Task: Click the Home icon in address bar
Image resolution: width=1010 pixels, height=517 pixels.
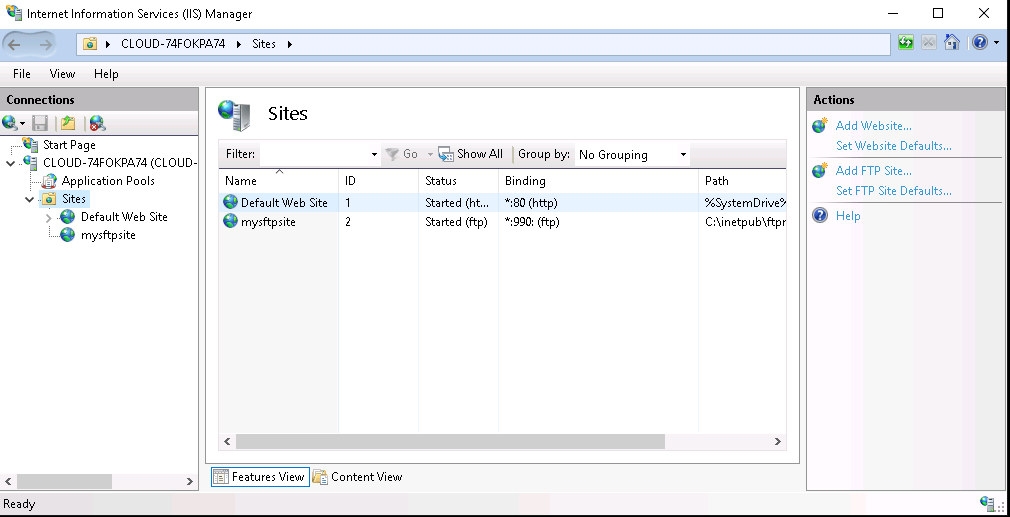Action: pos(951,43)
